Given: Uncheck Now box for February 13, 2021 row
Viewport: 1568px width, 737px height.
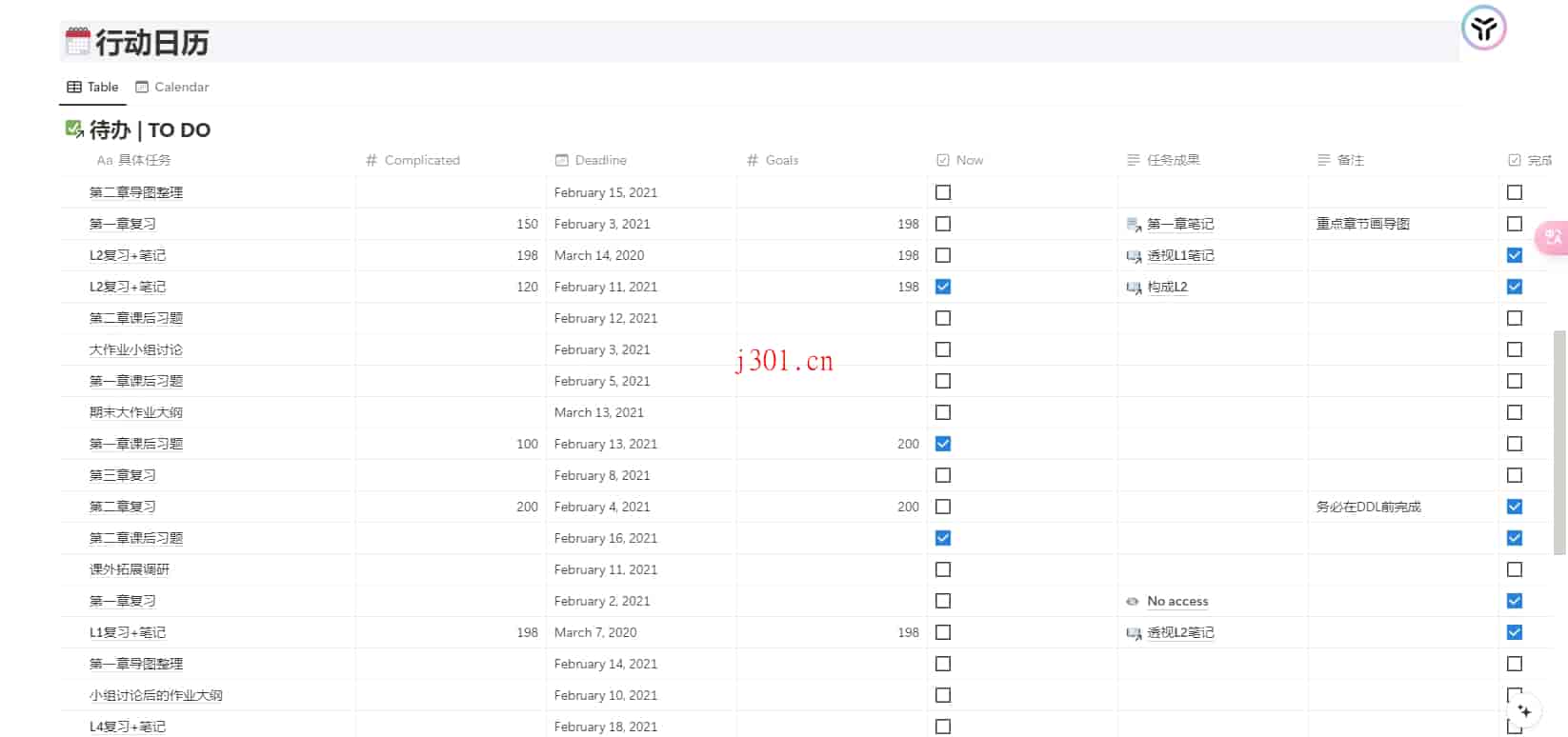Looking at the screenshot, I should point(943,444).
